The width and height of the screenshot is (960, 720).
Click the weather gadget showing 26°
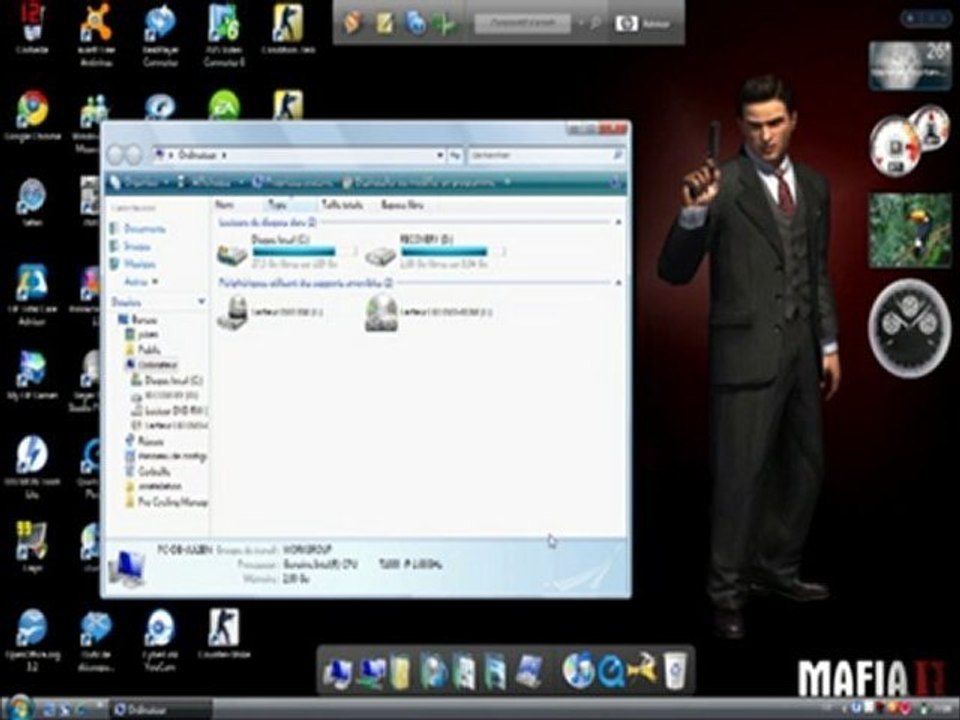pyautogui.click(x=910, y=66)
